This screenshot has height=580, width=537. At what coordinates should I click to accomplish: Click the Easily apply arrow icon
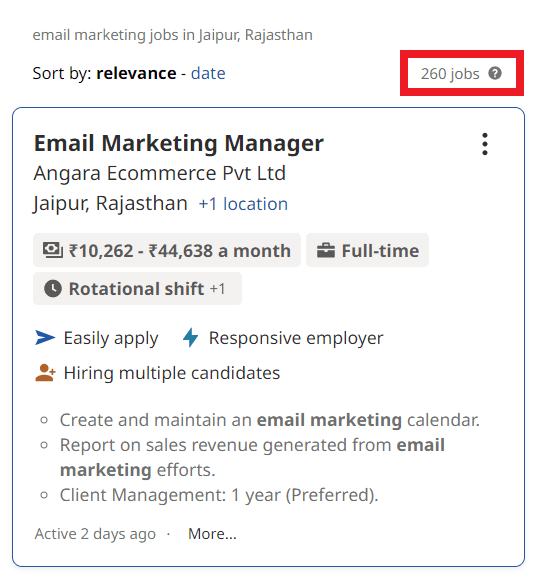click(45, 338)
